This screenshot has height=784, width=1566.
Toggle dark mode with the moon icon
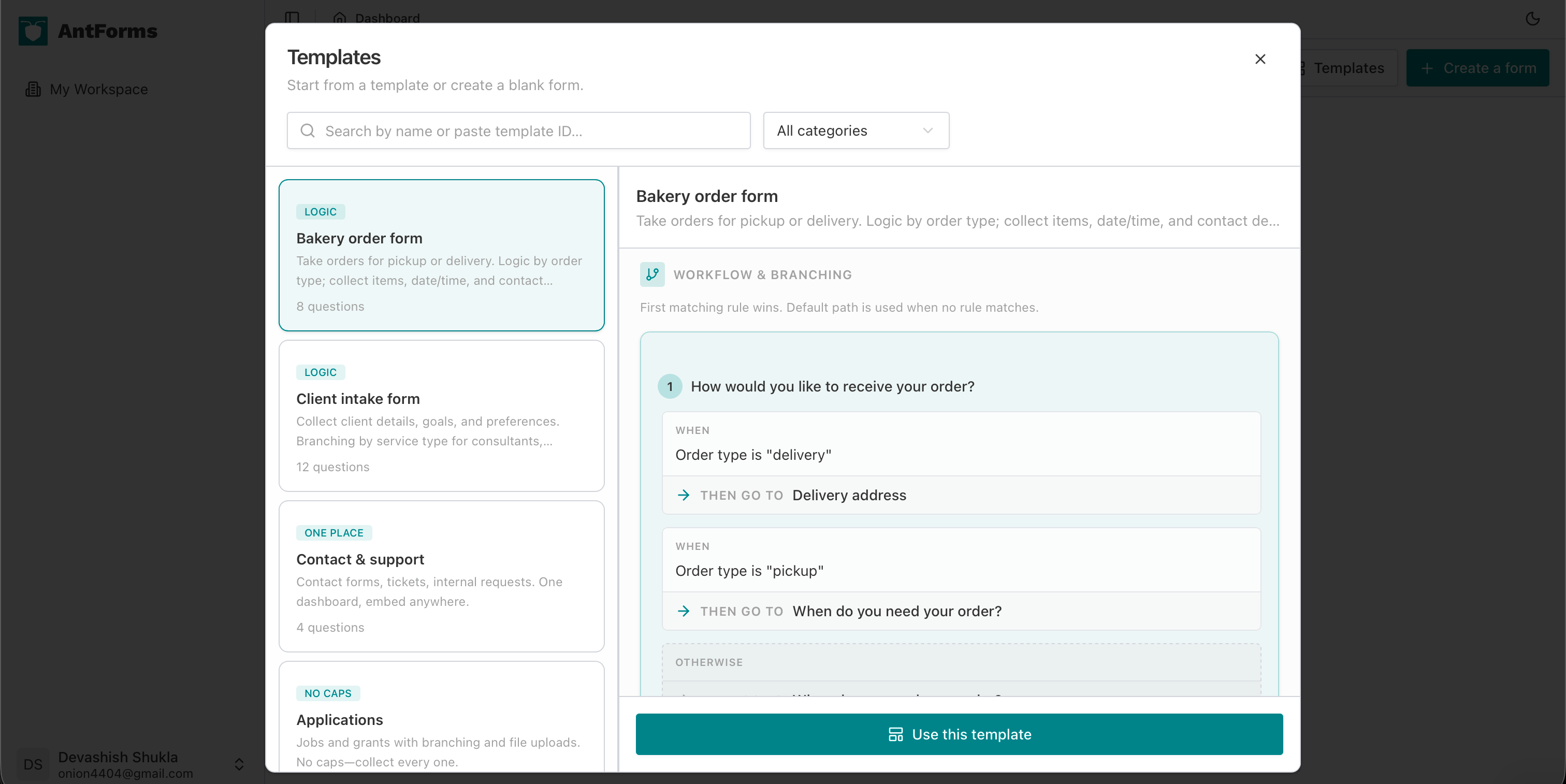click(x=1532, y=19)
